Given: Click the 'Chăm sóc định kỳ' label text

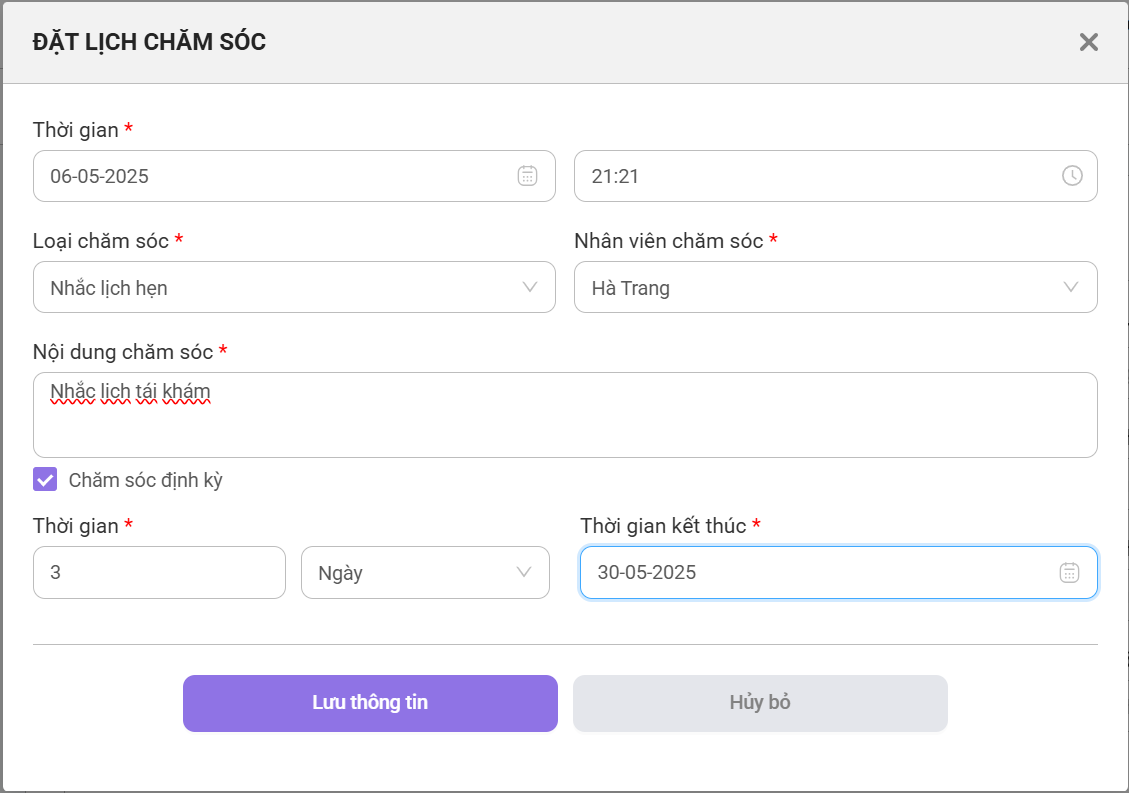Looking at the screenshot, I should (145, 480).
